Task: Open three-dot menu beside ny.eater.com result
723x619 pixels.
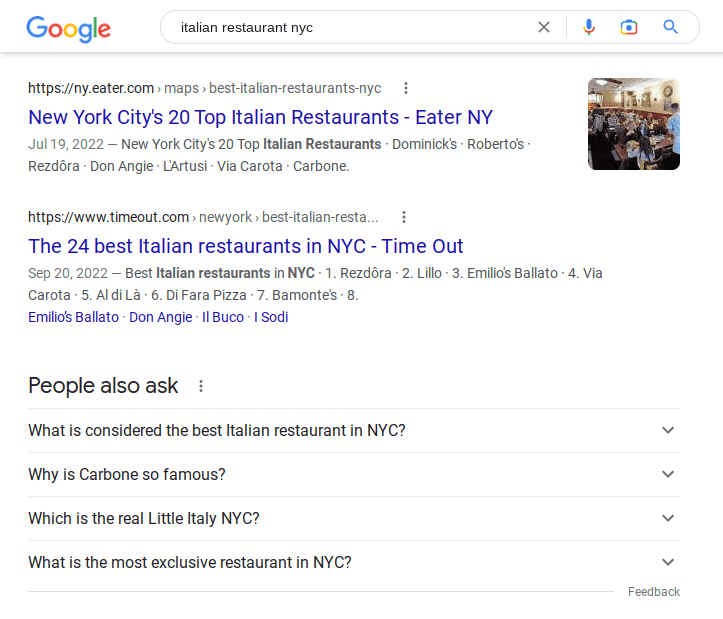Action: (406, 88)
